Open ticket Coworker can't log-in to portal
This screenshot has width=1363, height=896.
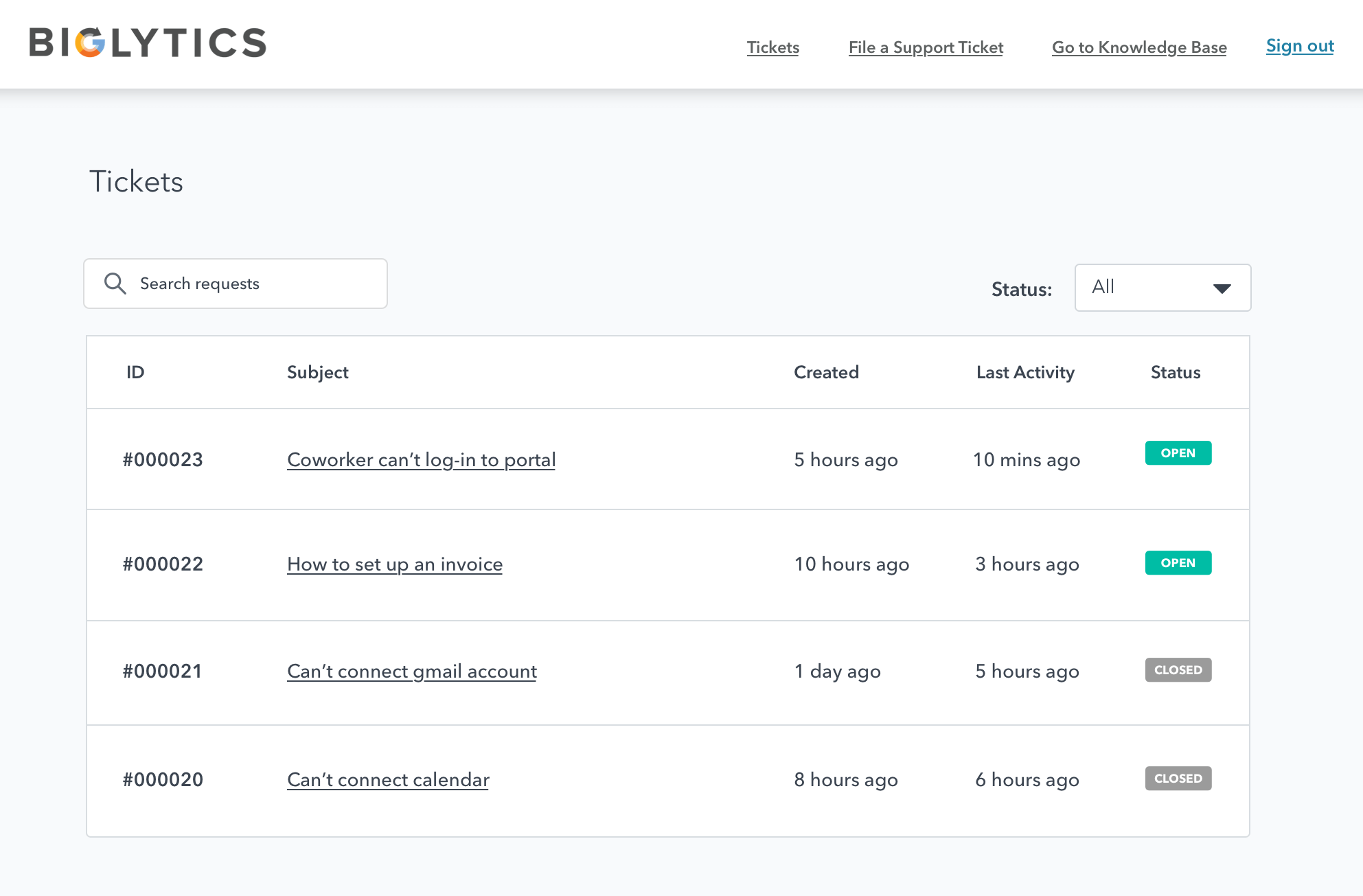tap(421, 460)
